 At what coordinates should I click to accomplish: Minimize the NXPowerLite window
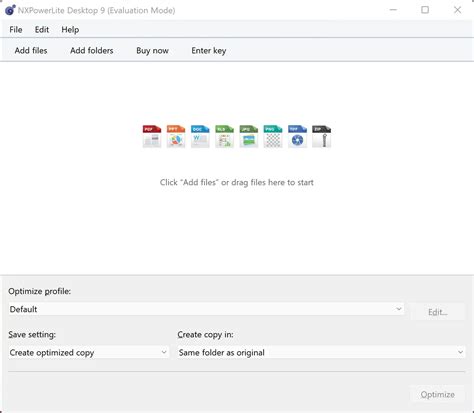(x=393, y=10)
